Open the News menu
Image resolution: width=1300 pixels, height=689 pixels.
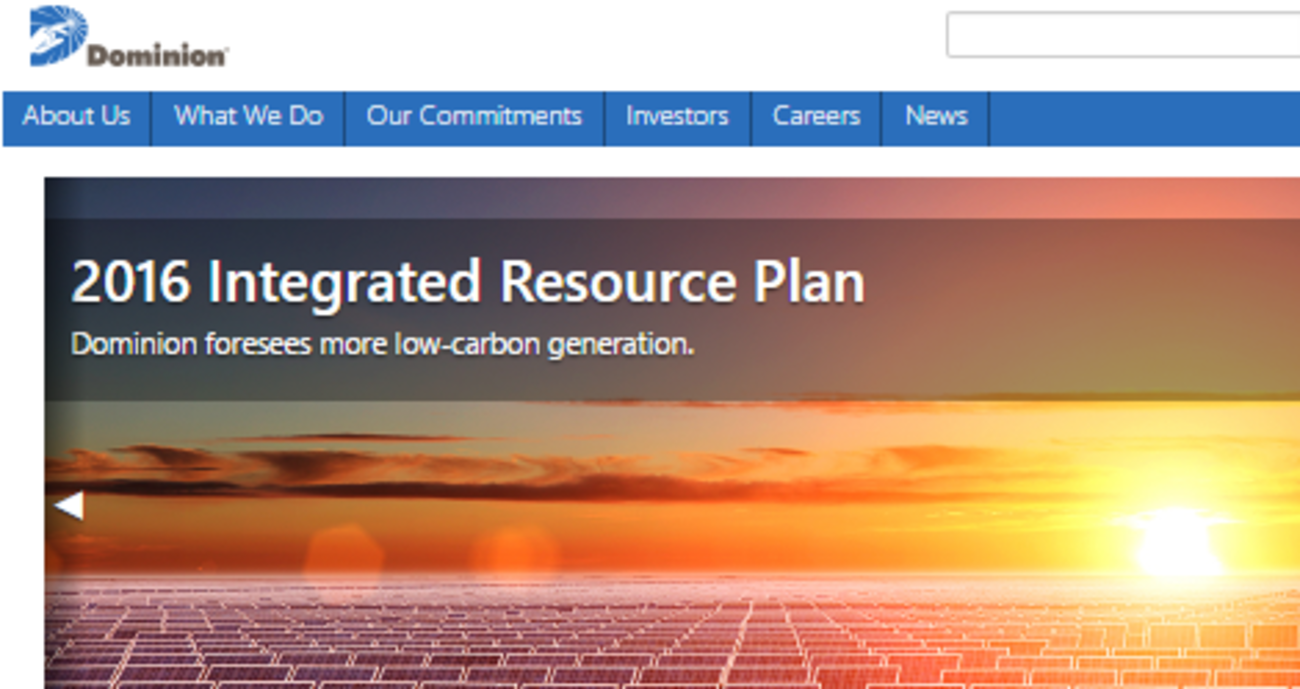tap(936, 117)
